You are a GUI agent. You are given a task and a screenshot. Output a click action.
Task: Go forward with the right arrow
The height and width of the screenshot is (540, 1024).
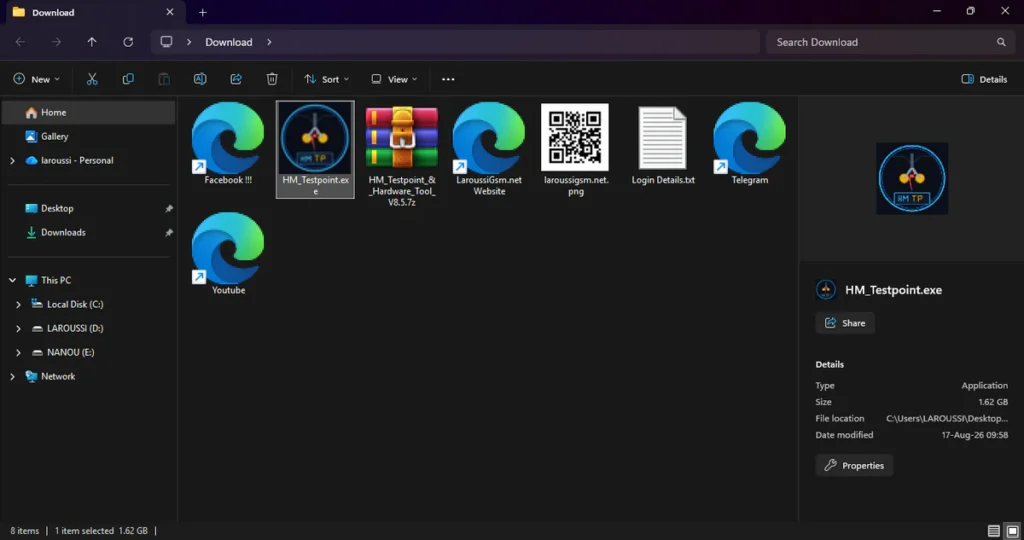56,42
